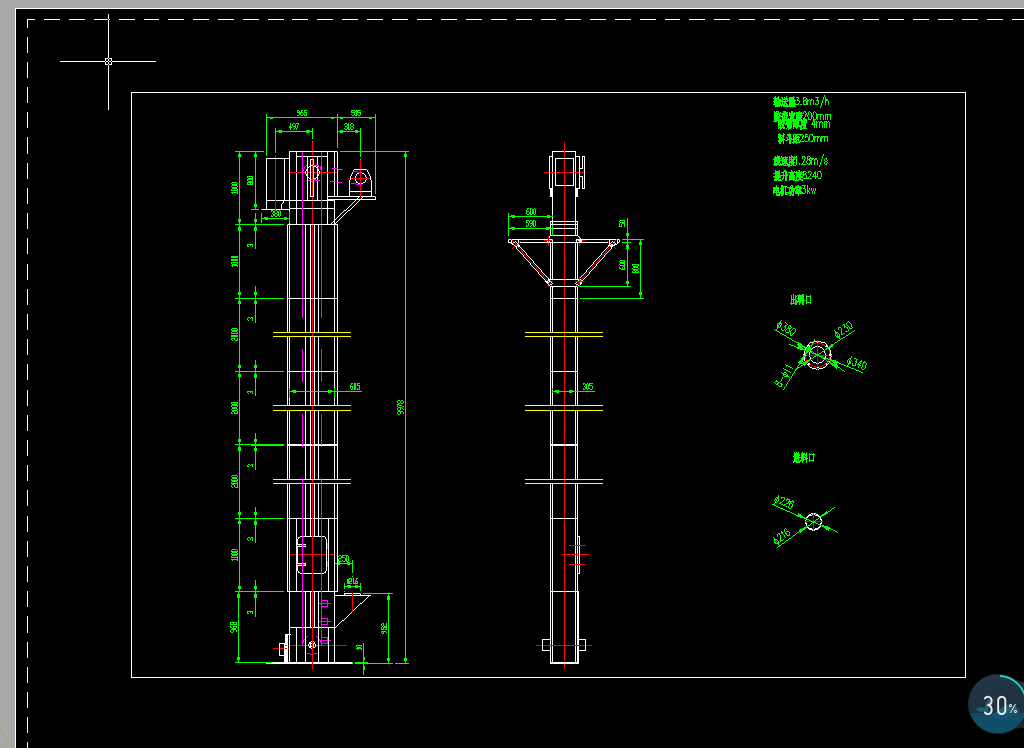Screen dimensions: 1024x748
Task: Pick the ø230 diameter dimension
Action: (844, 331)
